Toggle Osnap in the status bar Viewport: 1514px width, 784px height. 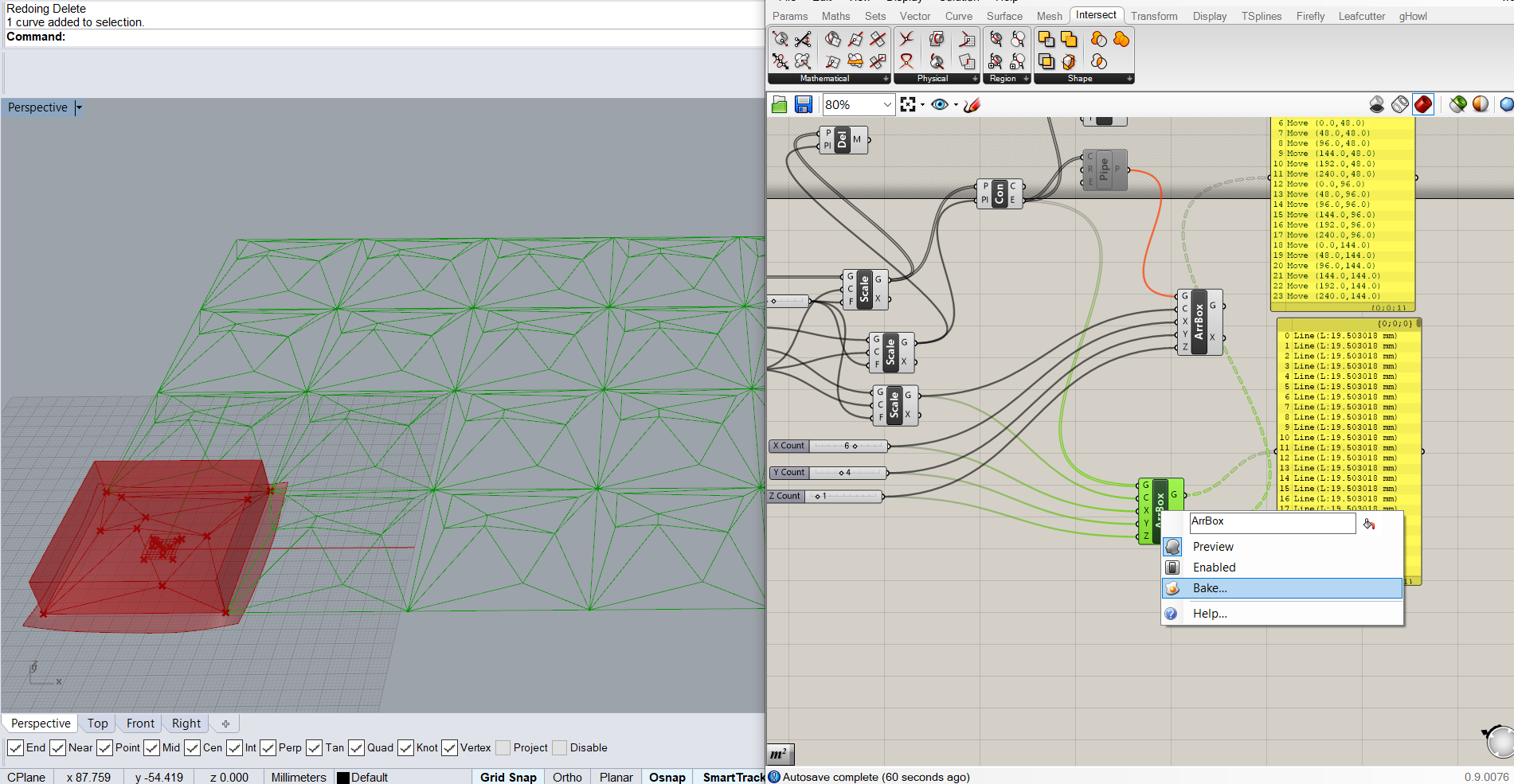click(667, 778)
